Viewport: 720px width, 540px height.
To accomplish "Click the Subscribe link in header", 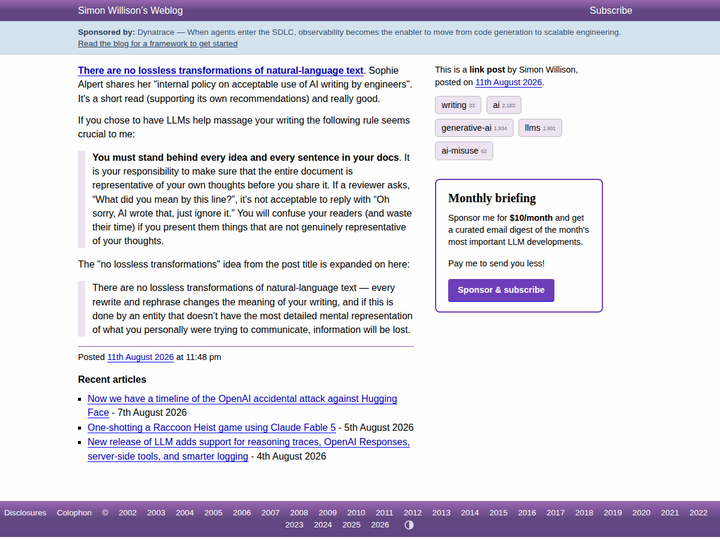I will point(610,10).
